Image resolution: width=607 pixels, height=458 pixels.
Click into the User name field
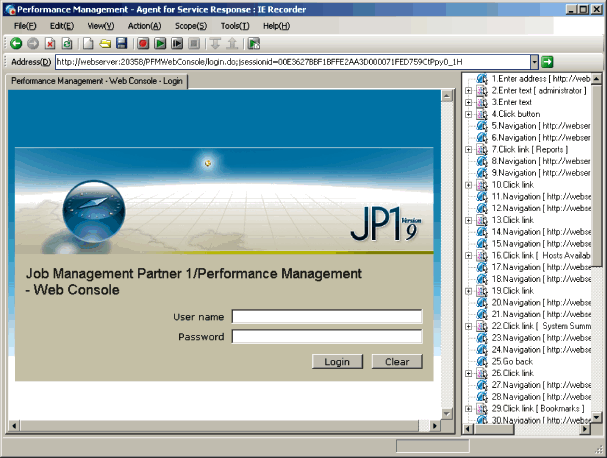(327, 317)
